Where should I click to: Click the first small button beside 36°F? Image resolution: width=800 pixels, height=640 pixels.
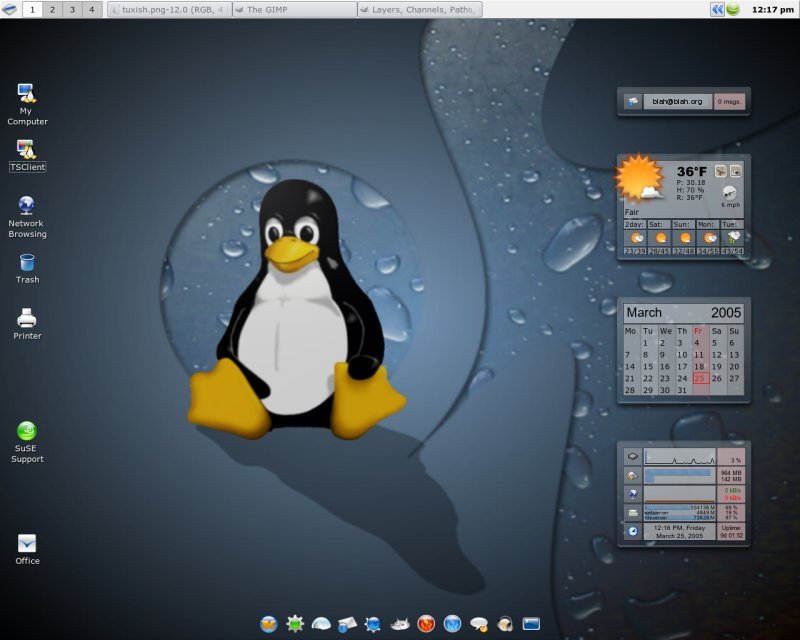[720, 171]
